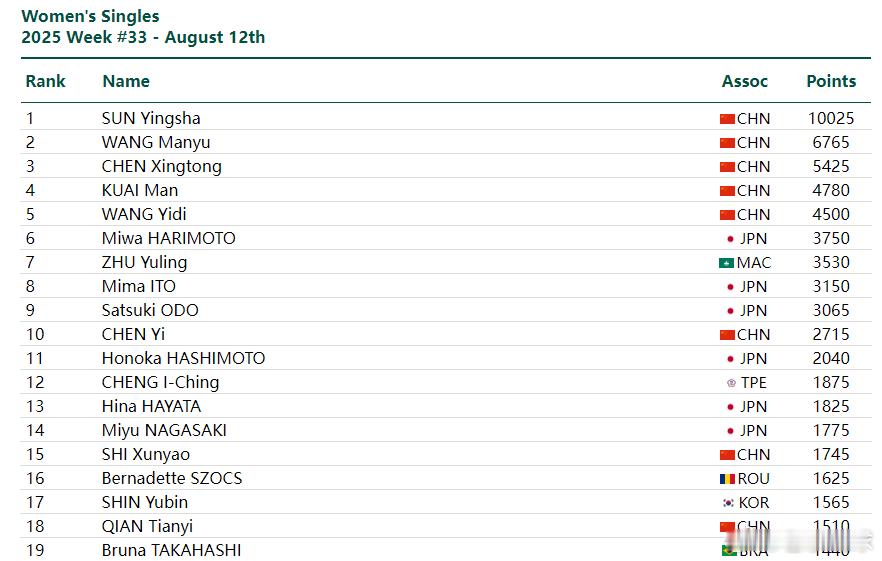Click the 10025 points value
This screenshot has height=561, width=882.
coord(831,118)
